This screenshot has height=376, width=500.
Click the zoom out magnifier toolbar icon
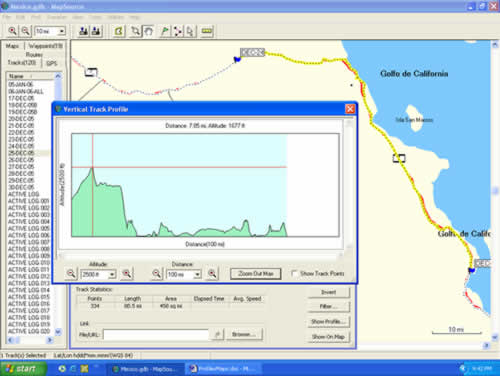(x=25, y=31)
